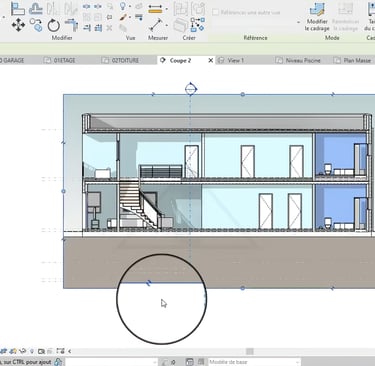Viewport: 375px width, 366px height.
Task: Select the Linework tool in Vue panel
Action: (x=139, y=17)
